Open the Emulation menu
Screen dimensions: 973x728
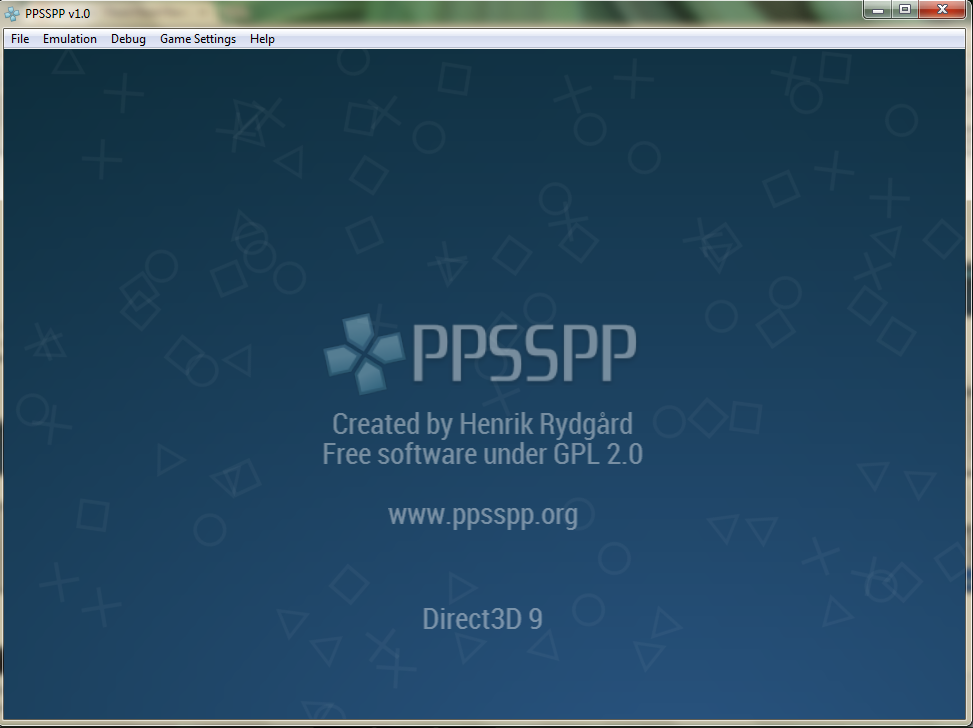[x=70, y=38]
